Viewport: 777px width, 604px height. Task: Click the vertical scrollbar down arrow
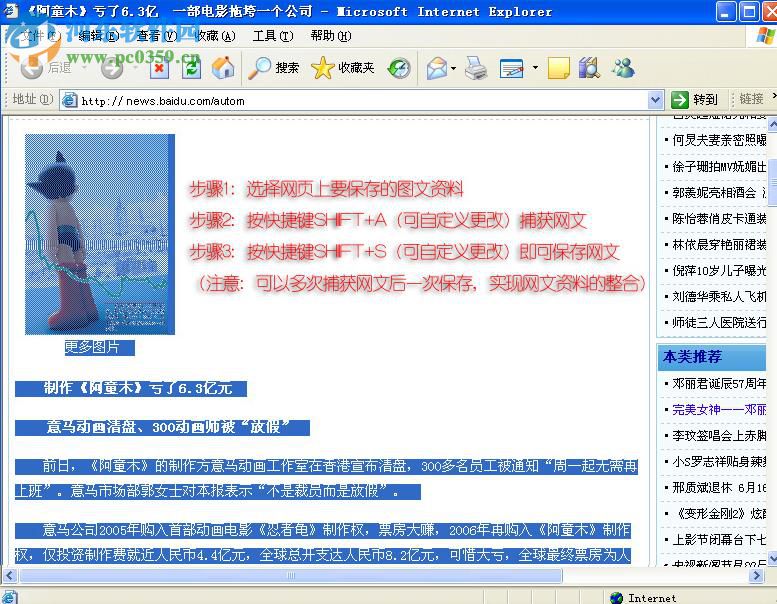pyautogui.click(x=772, y=560)
